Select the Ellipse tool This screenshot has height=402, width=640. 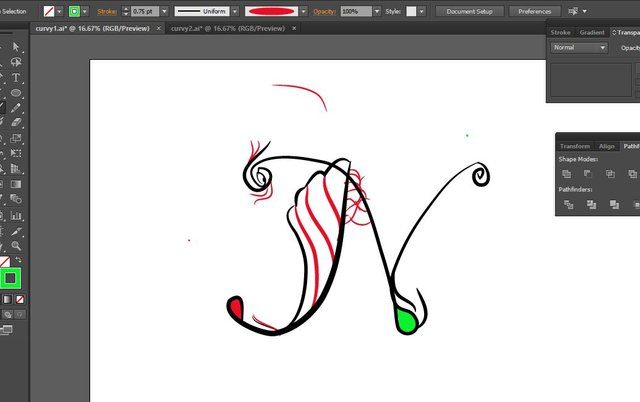point(16,93)
